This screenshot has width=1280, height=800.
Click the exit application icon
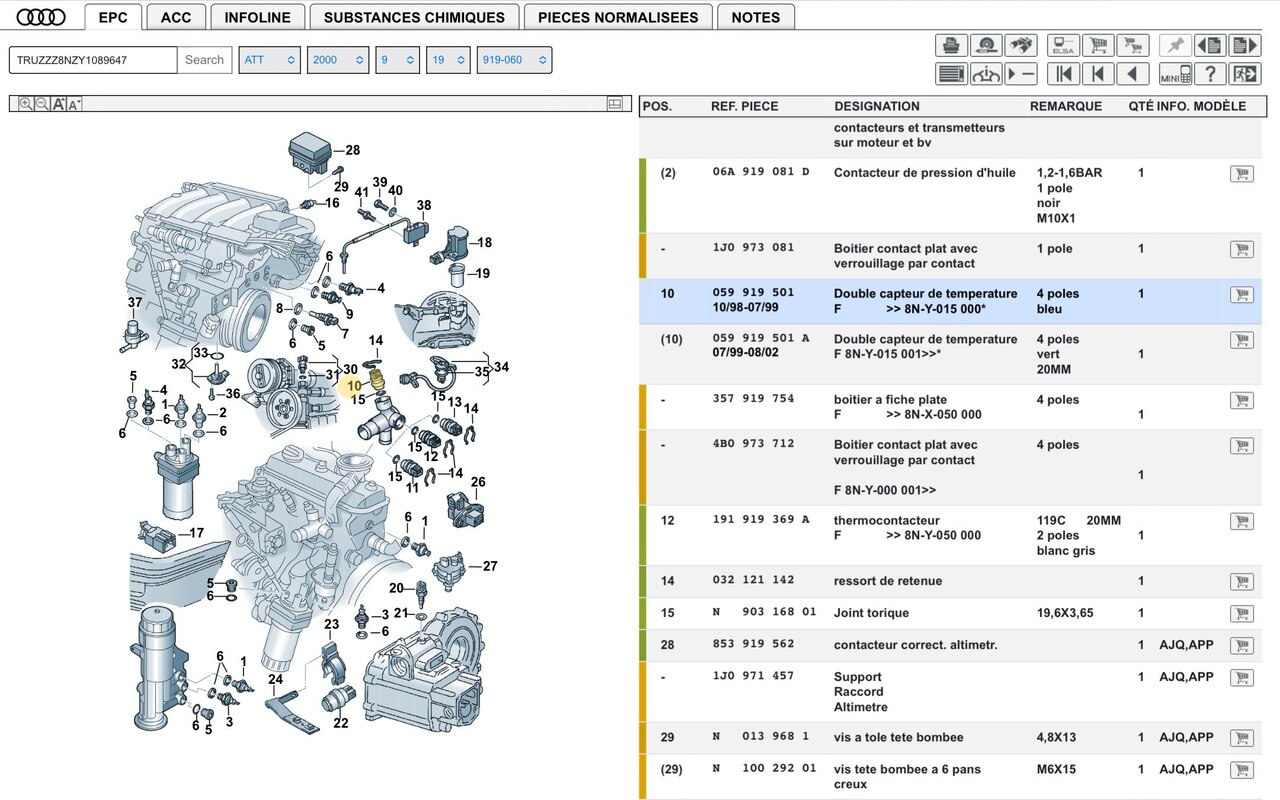(x=1245, y=74)
